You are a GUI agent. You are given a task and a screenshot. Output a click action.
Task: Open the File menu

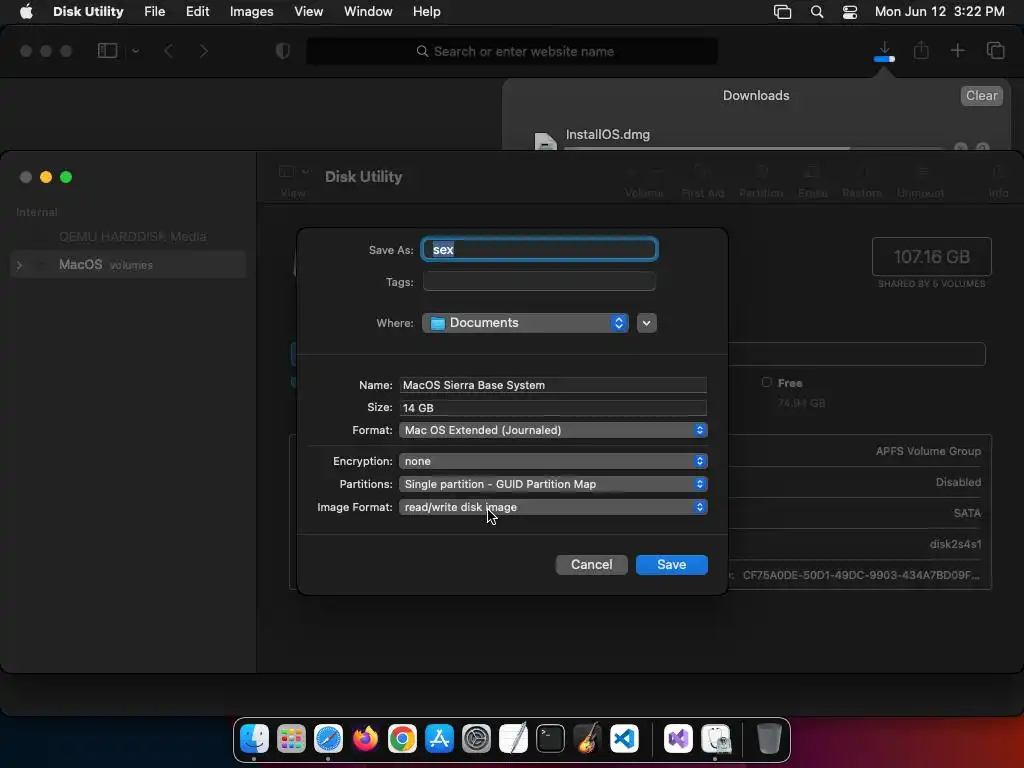tap(155, 11)
